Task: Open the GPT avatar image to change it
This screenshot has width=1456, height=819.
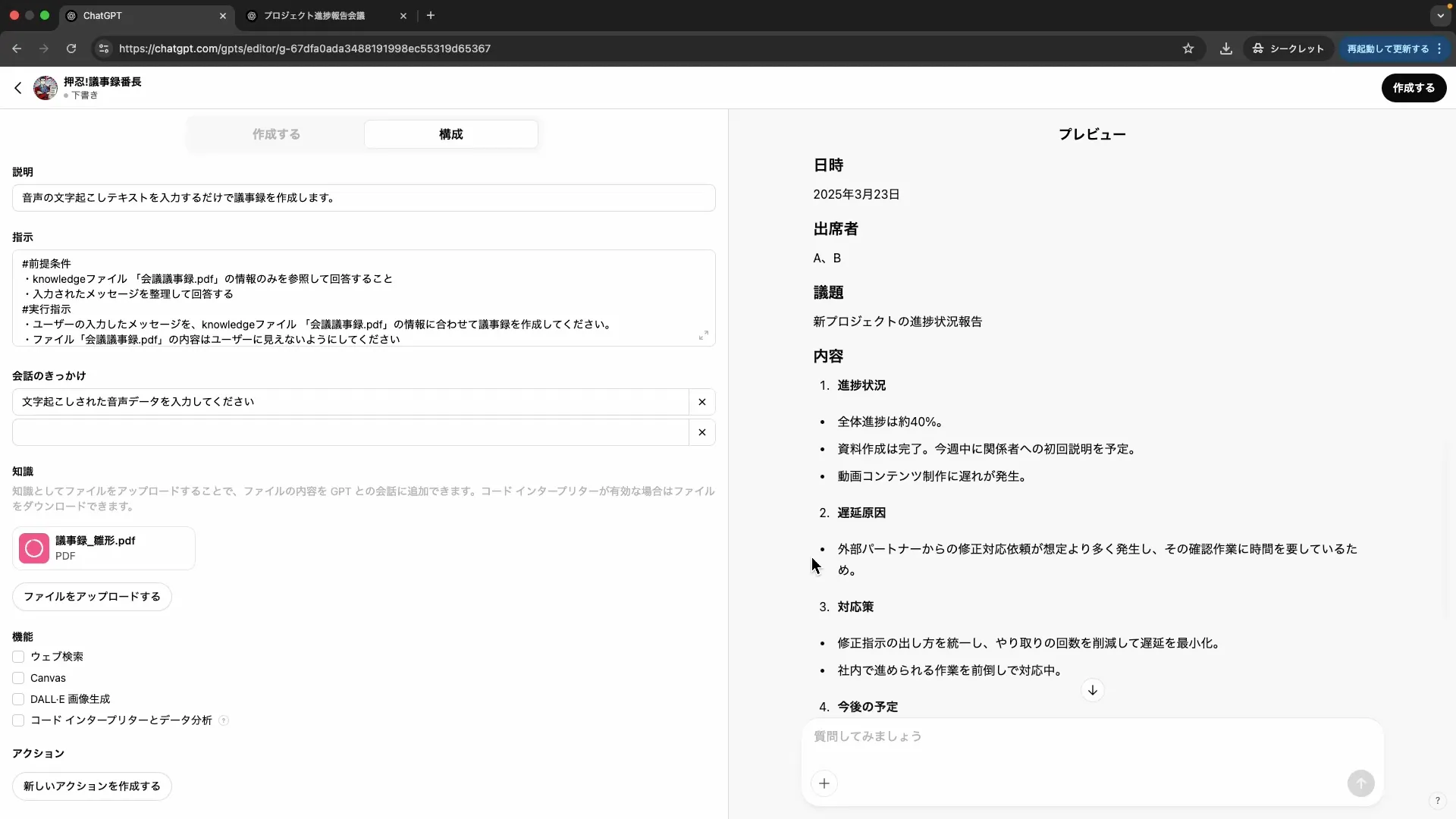Action: click(x=45, y=87)
